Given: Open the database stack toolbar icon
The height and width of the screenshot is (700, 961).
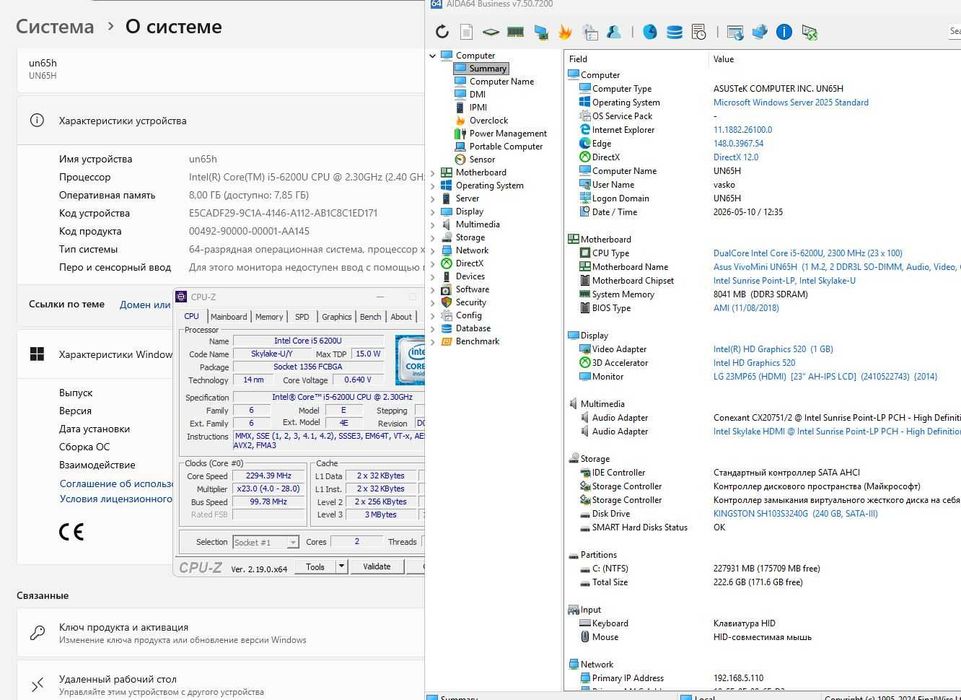Looking at the screenshot, I should pyautogui.click(x=674, y=32).
